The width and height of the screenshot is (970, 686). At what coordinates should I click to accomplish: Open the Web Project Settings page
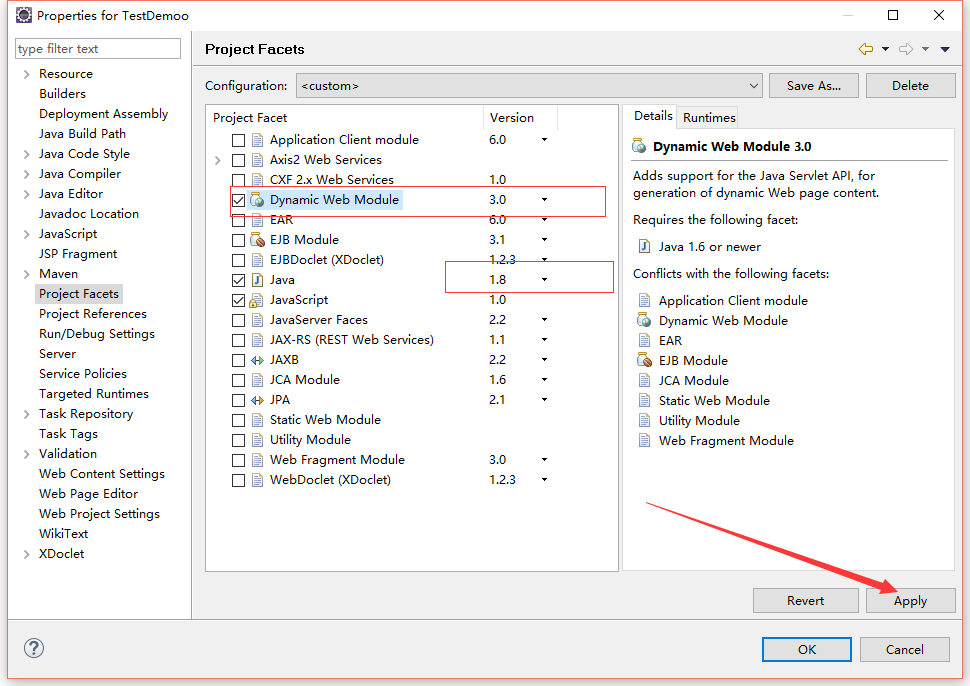tap(99, 514)
